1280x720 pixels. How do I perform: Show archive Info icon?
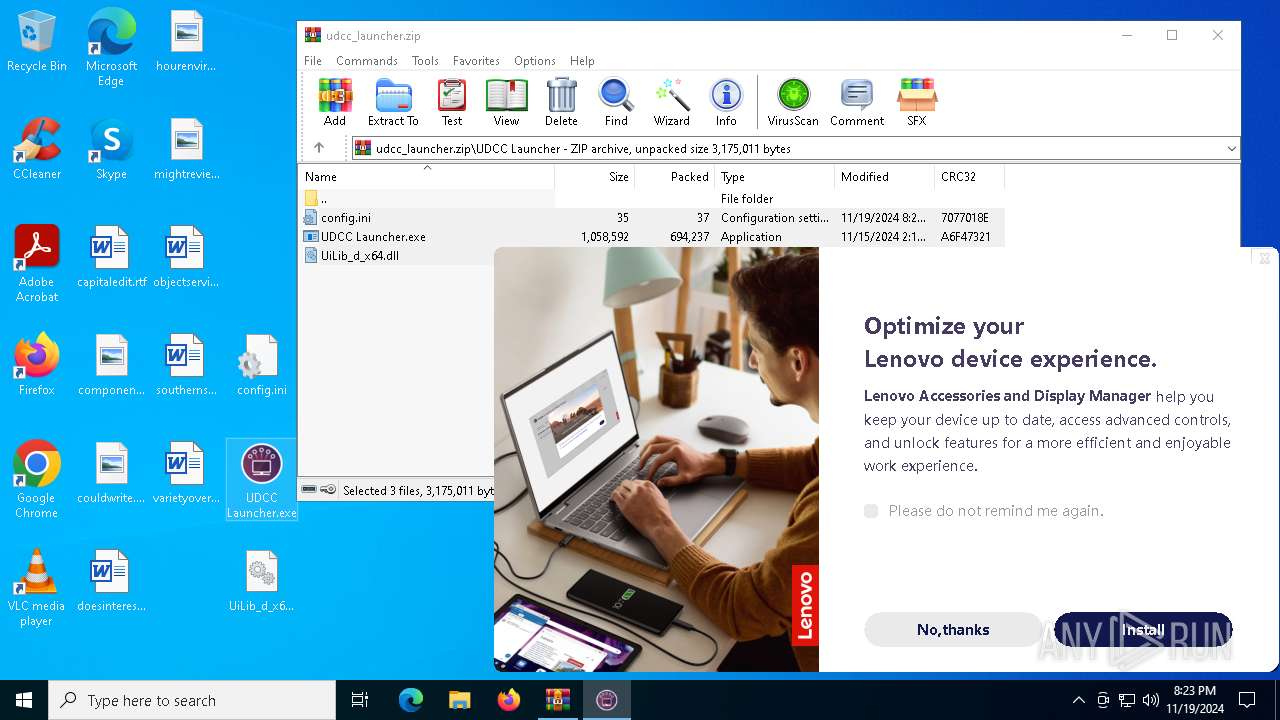pyautogui.click(x=726, y=103)
